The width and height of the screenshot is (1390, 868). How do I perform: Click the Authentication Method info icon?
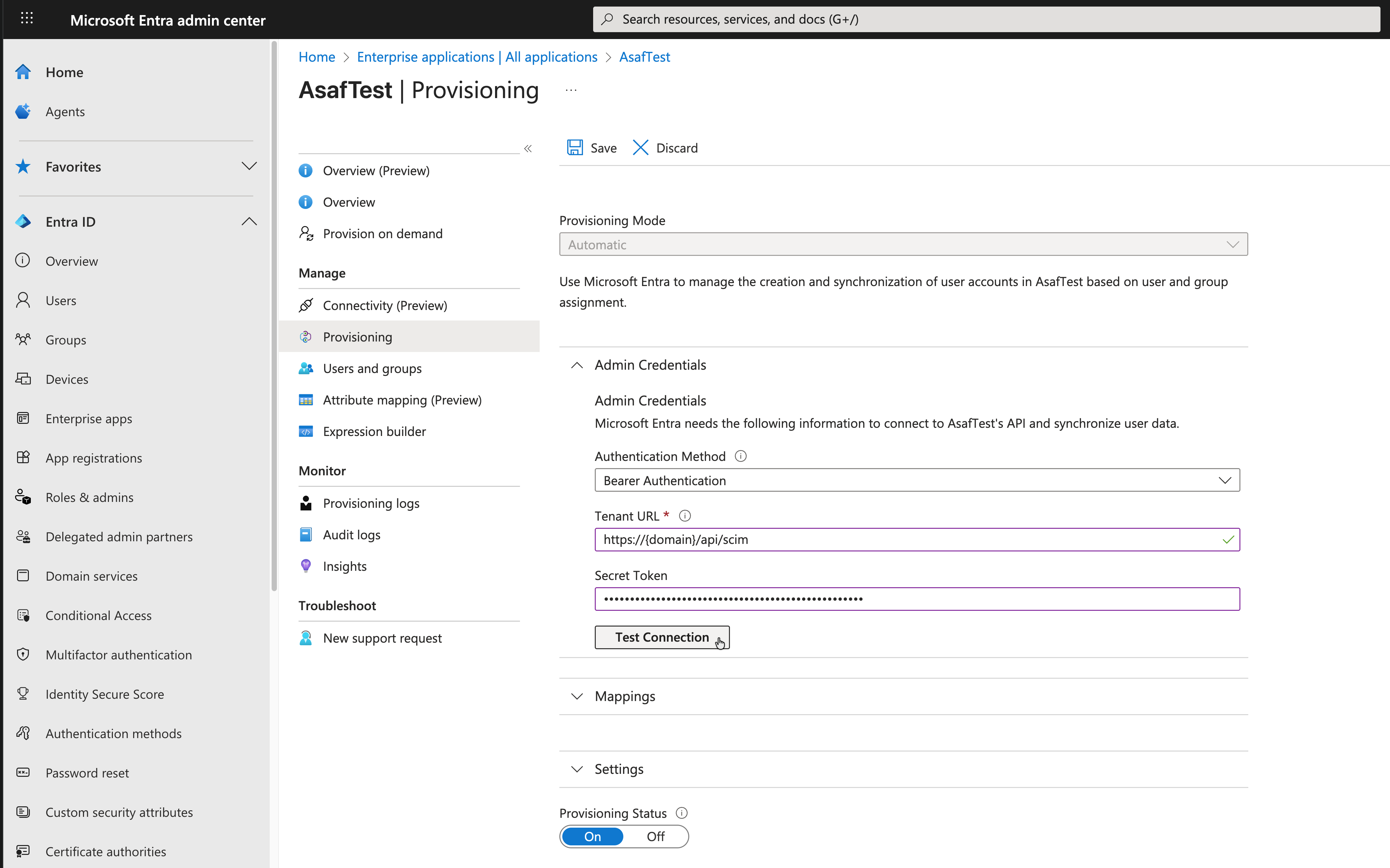tap(741, 456)
